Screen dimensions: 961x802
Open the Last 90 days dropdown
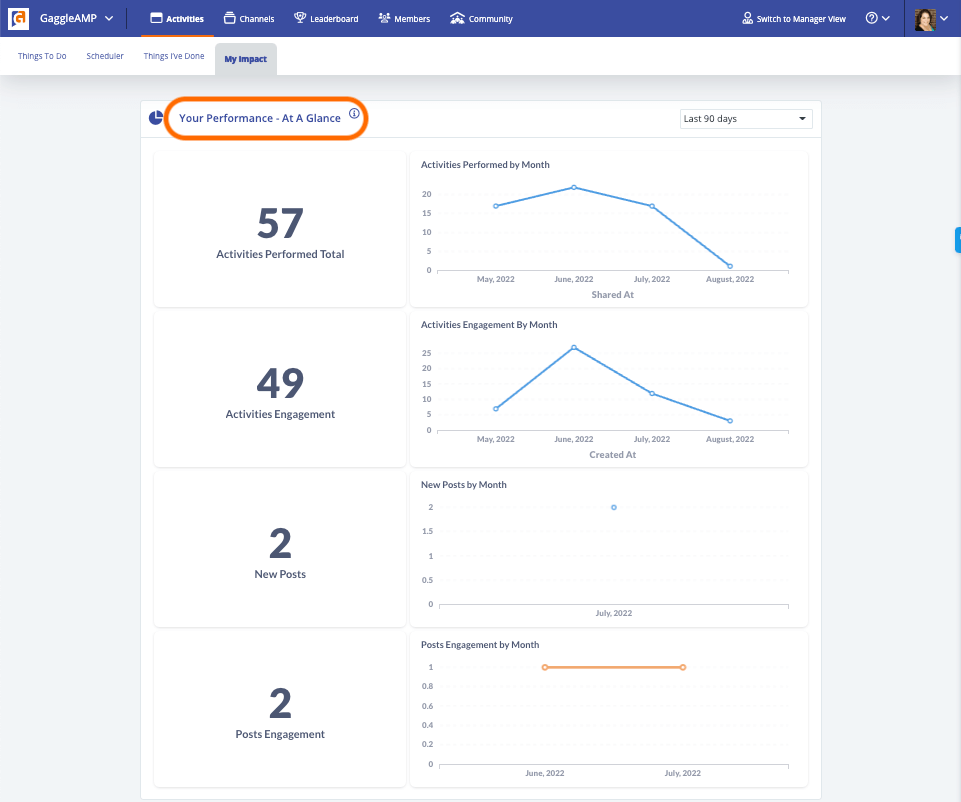745,118
